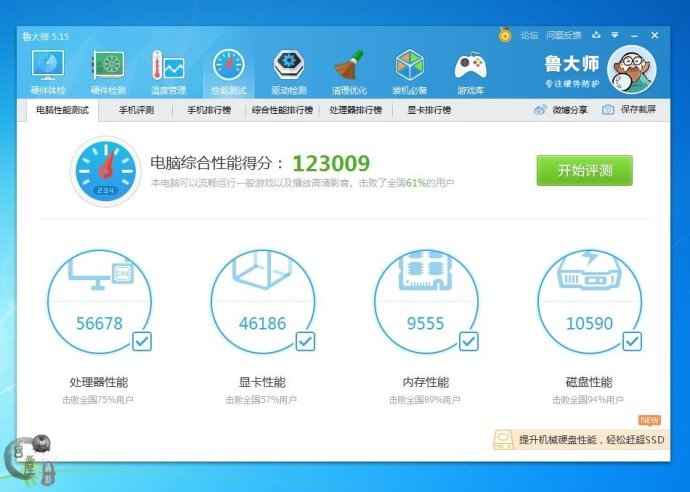Click the 处理器性能 label
This screenshot has width=690, height=492.
coord(99,382)
